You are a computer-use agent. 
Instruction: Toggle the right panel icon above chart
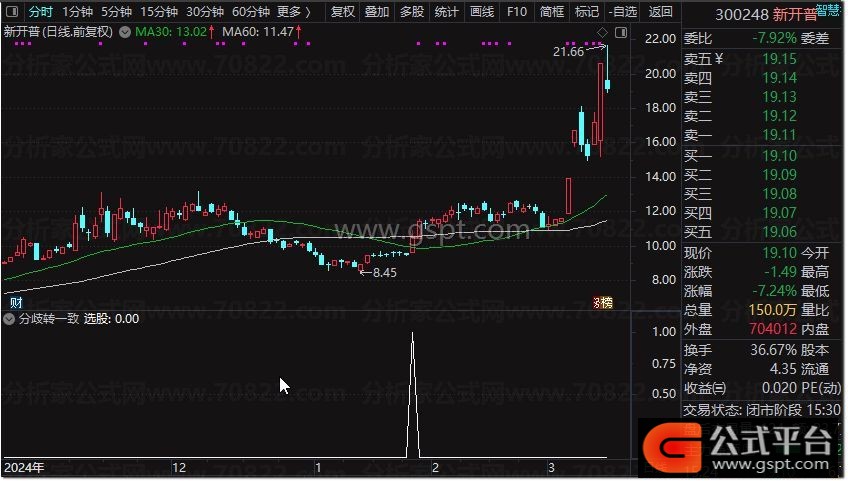point(621,32)
